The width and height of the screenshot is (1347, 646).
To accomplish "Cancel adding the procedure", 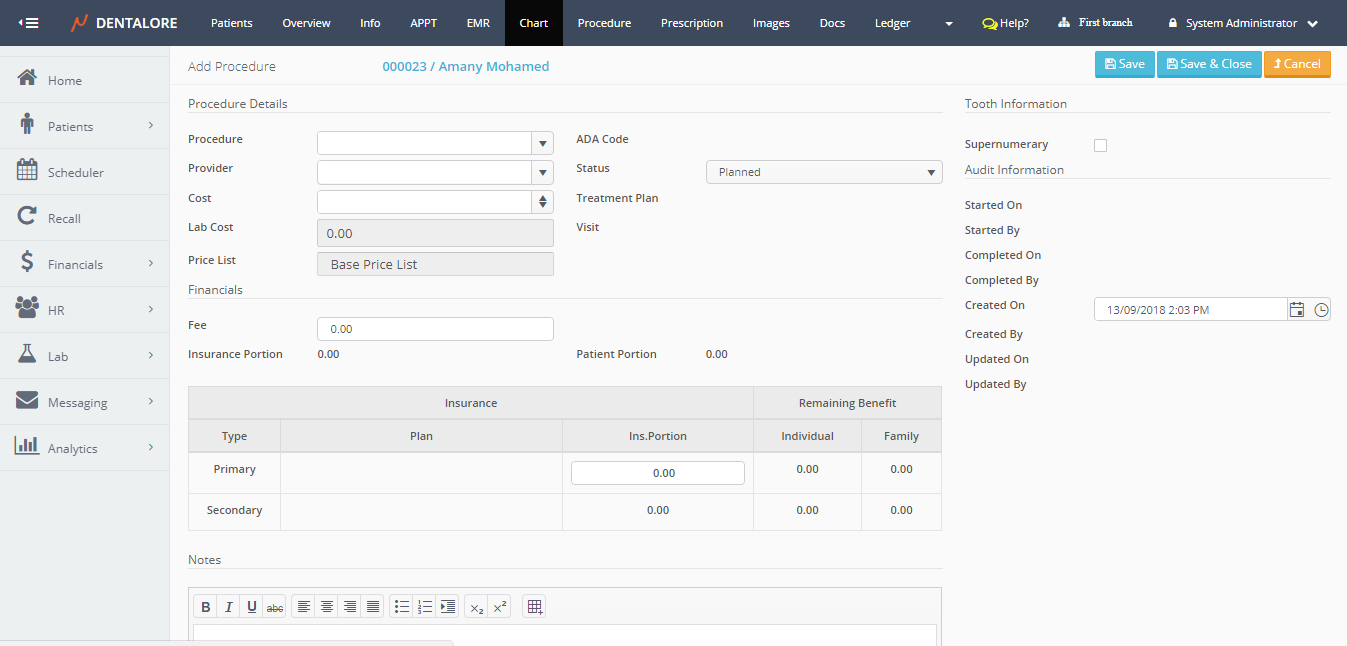I will click(x=1297, y=64).
